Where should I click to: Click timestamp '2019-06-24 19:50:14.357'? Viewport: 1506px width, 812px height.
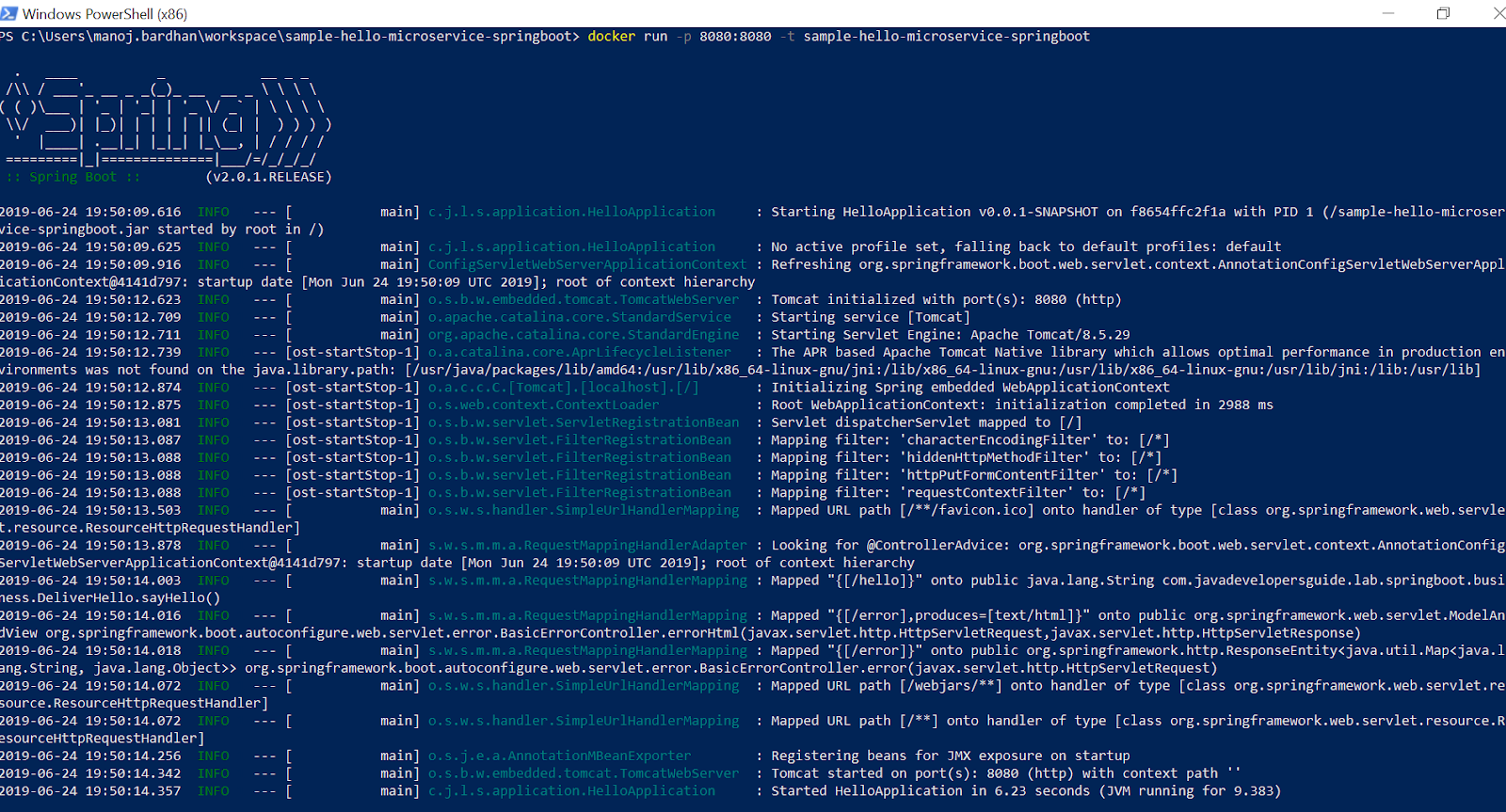click(x=90, y=791)
